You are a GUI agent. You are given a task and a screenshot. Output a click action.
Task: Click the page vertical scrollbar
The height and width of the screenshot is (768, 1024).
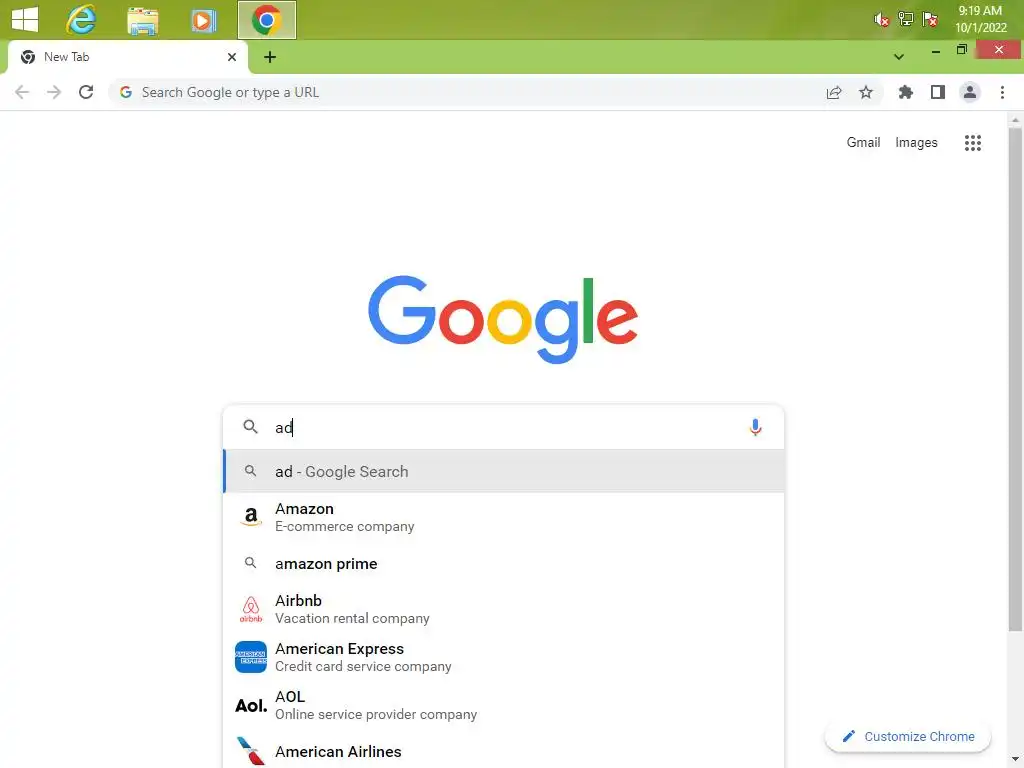1014,379
